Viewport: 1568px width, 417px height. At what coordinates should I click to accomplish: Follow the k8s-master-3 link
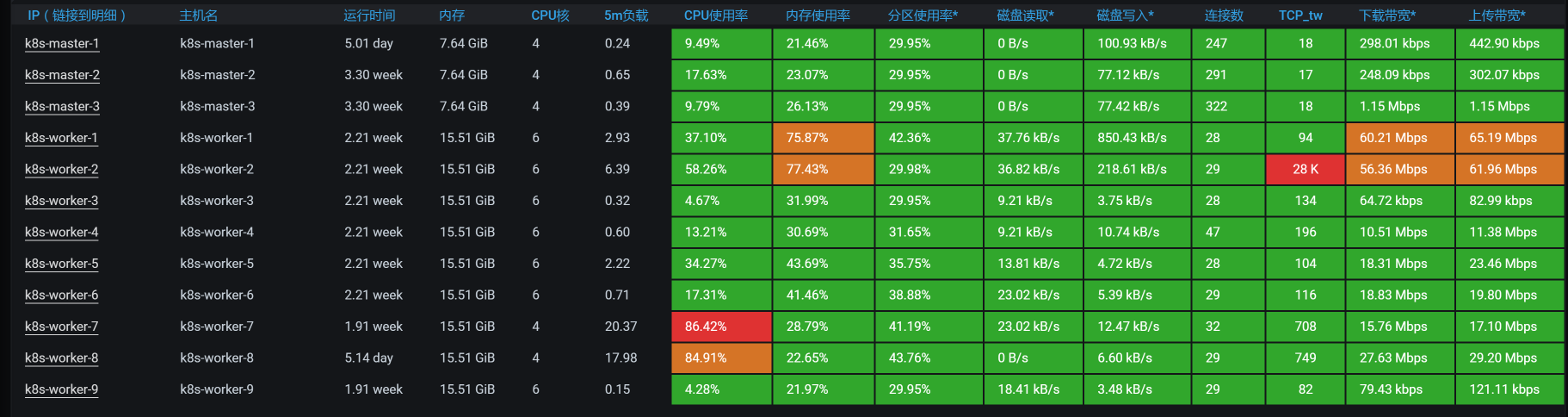62,107
